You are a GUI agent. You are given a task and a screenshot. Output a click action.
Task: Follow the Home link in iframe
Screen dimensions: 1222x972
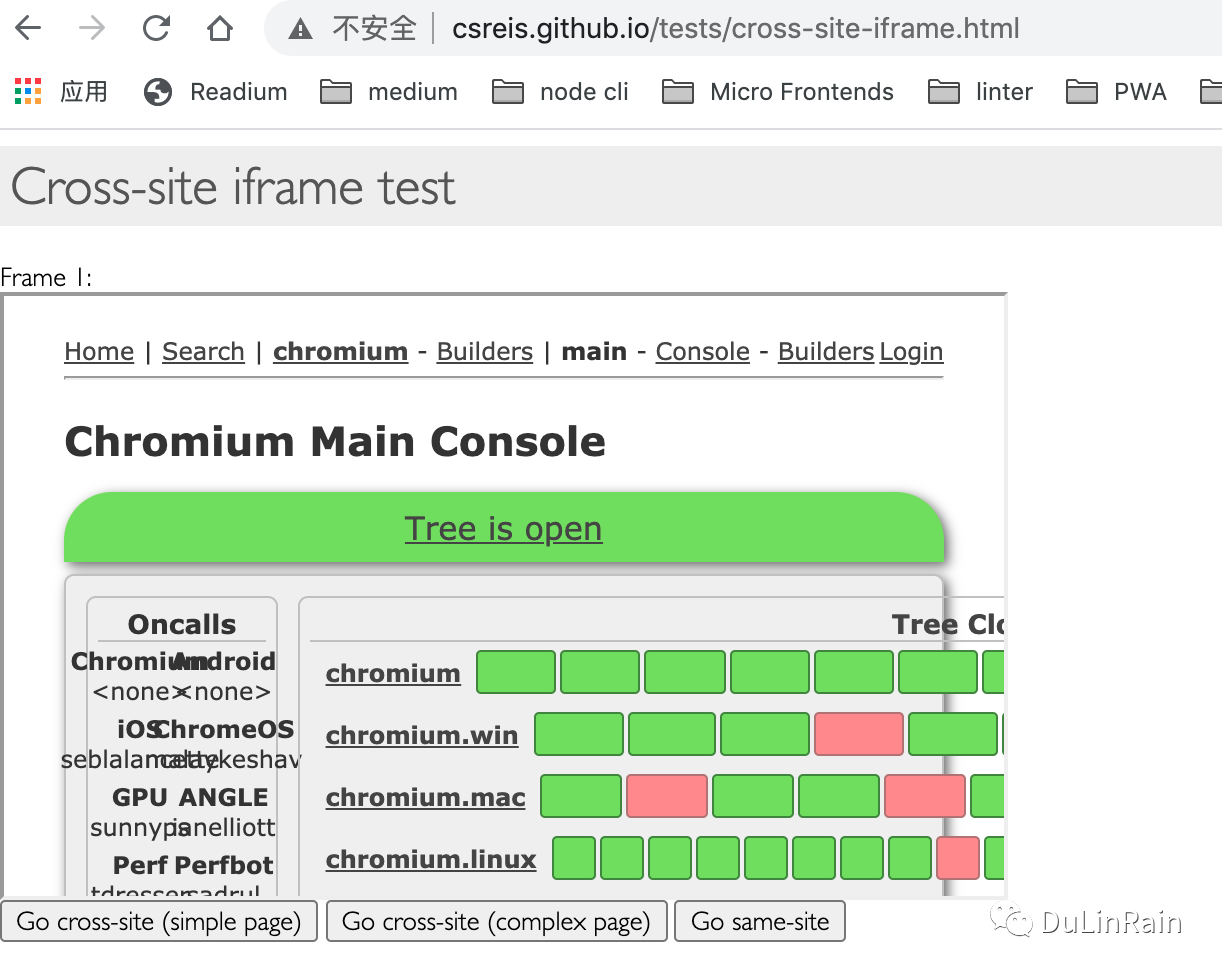pyautogui.click(x=99, y=352)
